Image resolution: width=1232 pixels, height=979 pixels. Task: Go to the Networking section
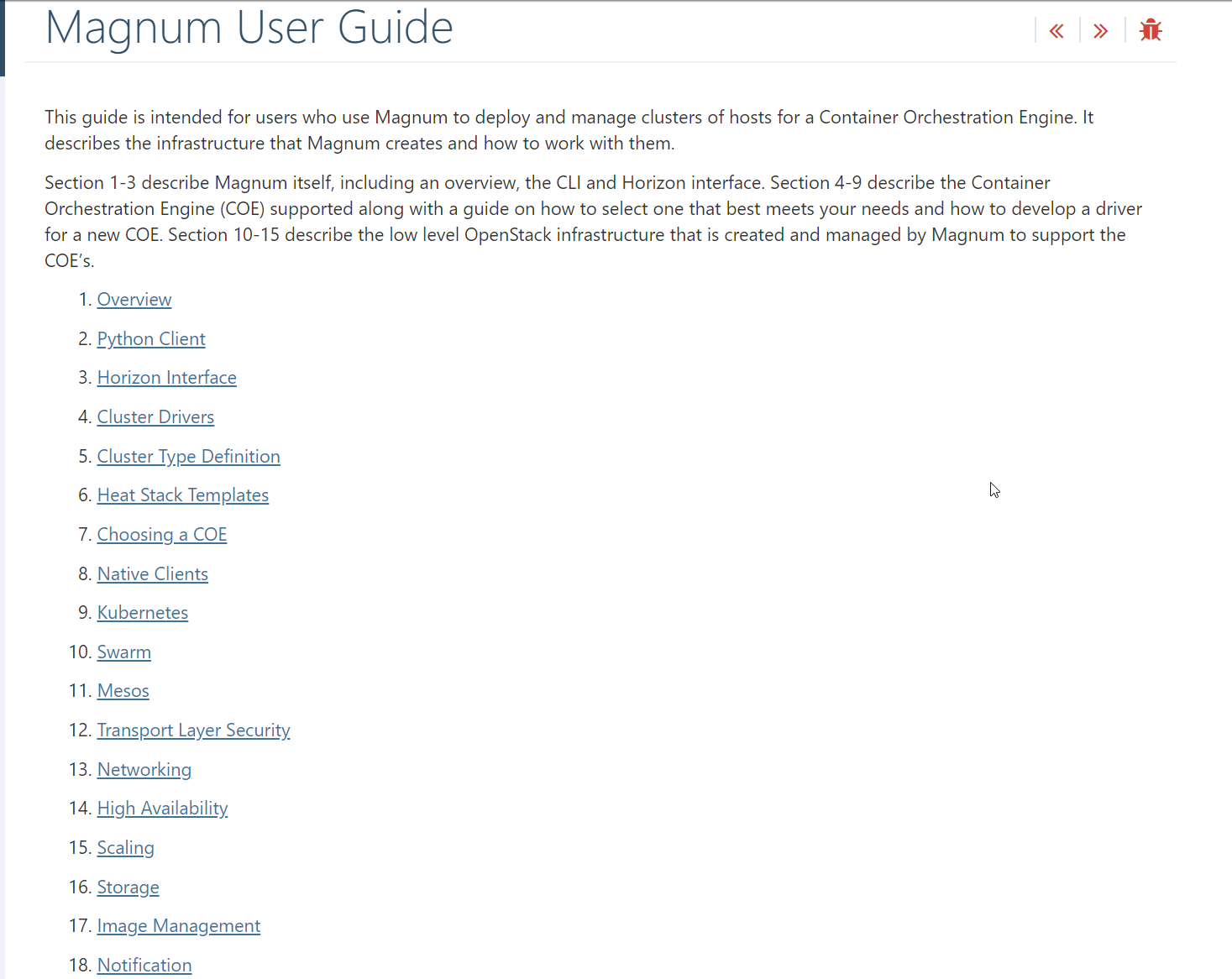(144, 770)
